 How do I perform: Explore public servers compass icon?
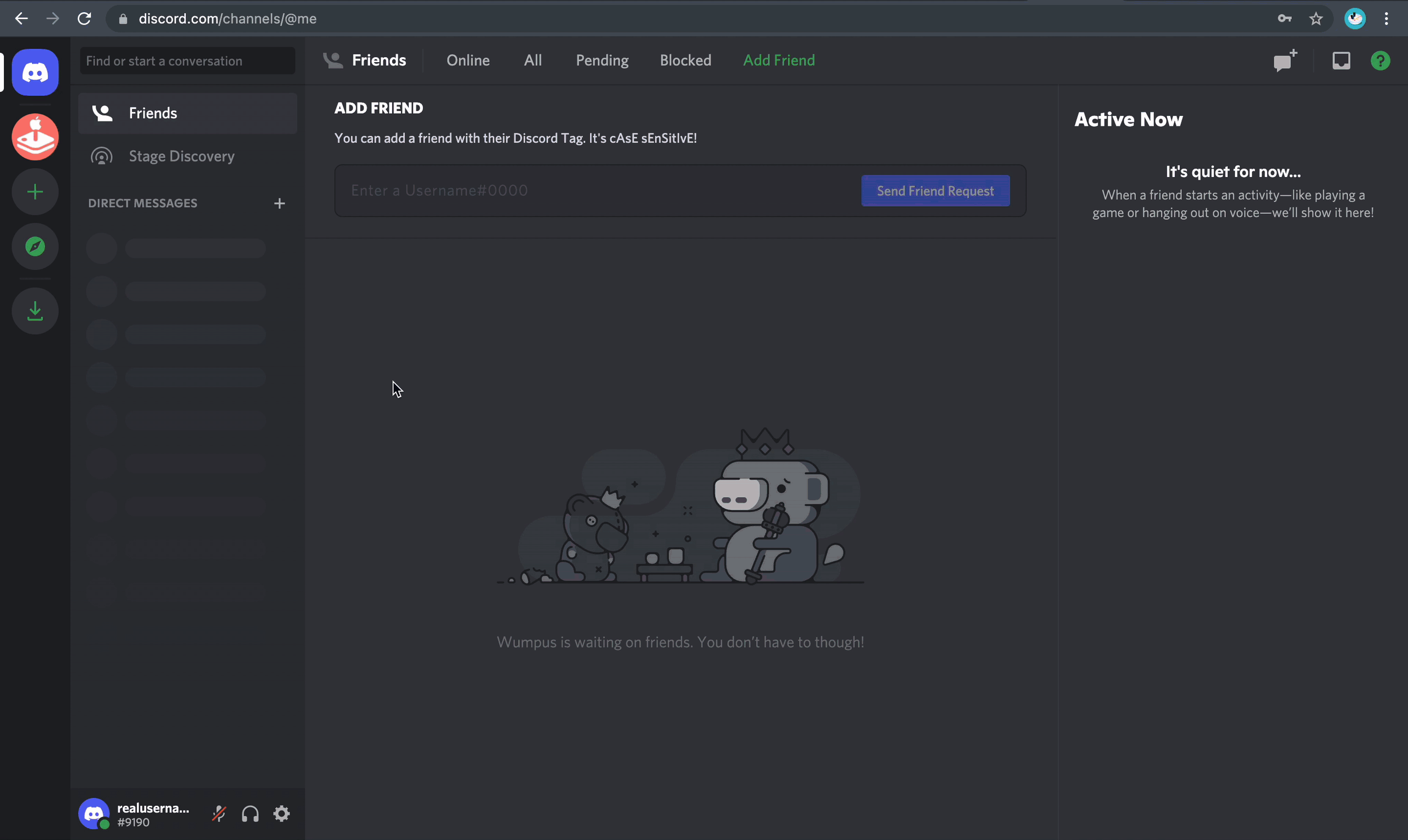(35, 246)
